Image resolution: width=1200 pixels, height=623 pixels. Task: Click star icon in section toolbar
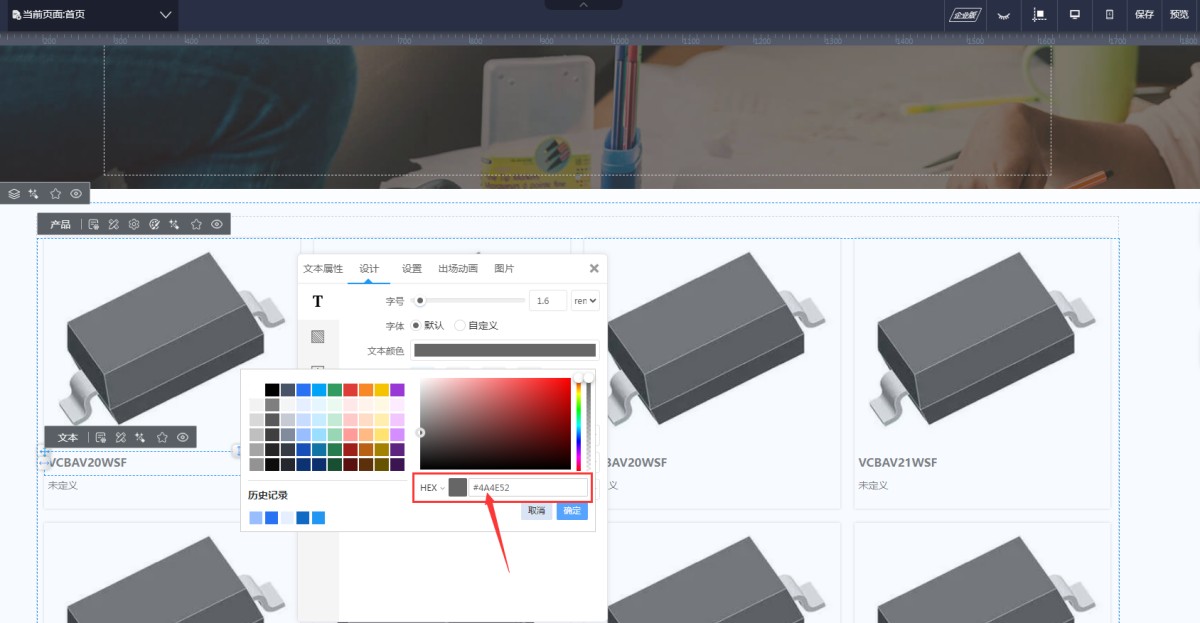pyautogui.click(x=55, y=194)
